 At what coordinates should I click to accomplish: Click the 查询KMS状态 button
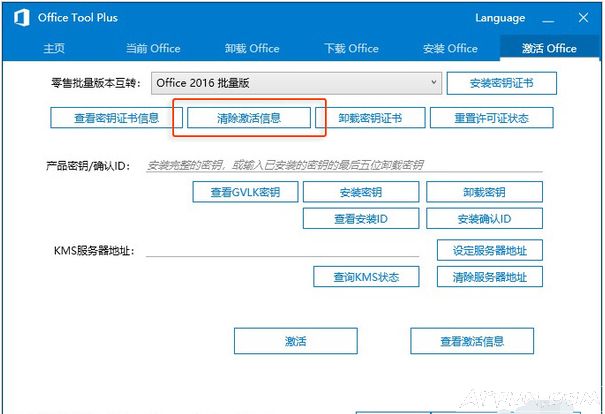pyautogui.click(x=366, y=277)
